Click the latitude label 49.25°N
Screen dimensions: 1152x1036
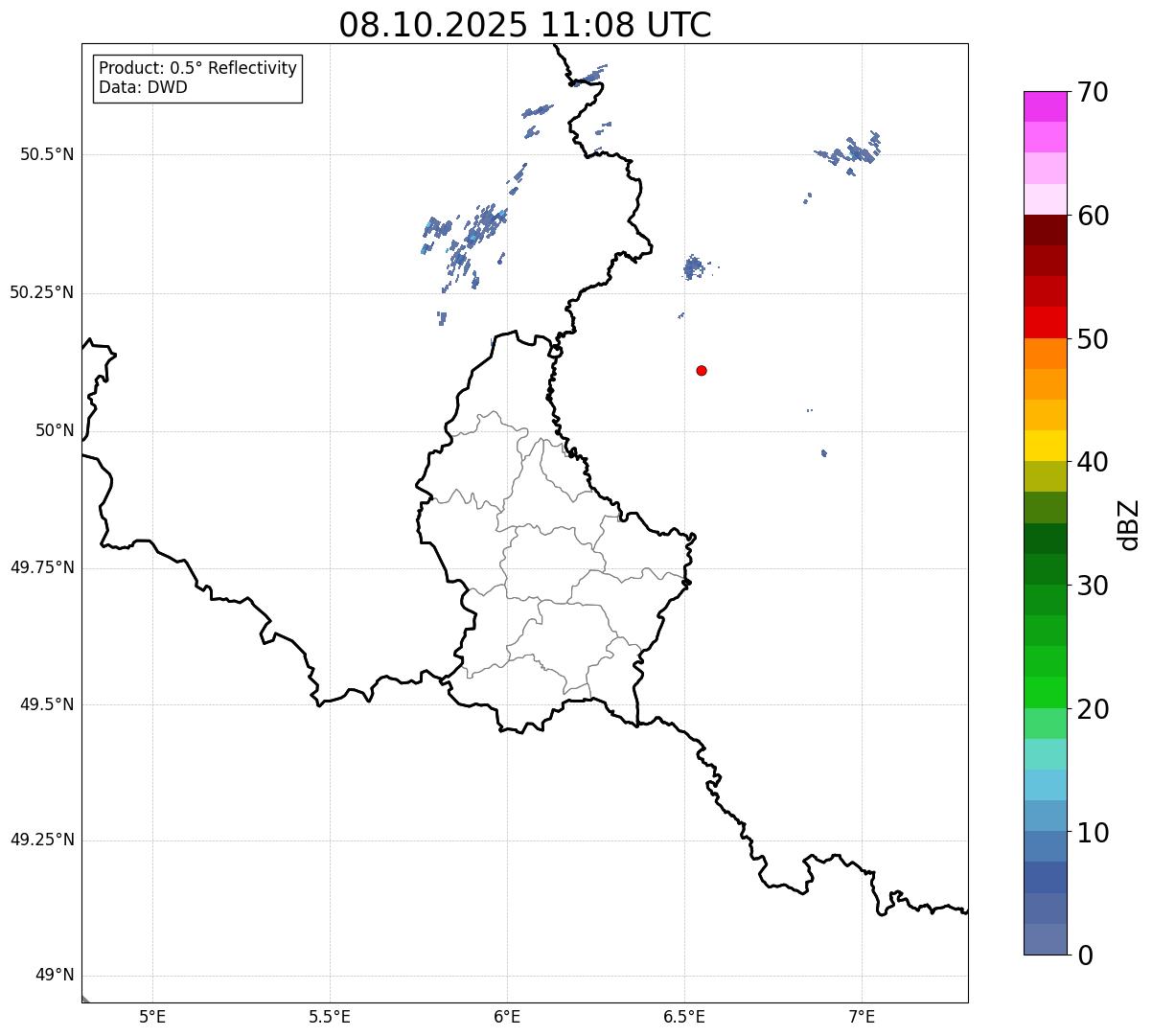pos(42,840)
